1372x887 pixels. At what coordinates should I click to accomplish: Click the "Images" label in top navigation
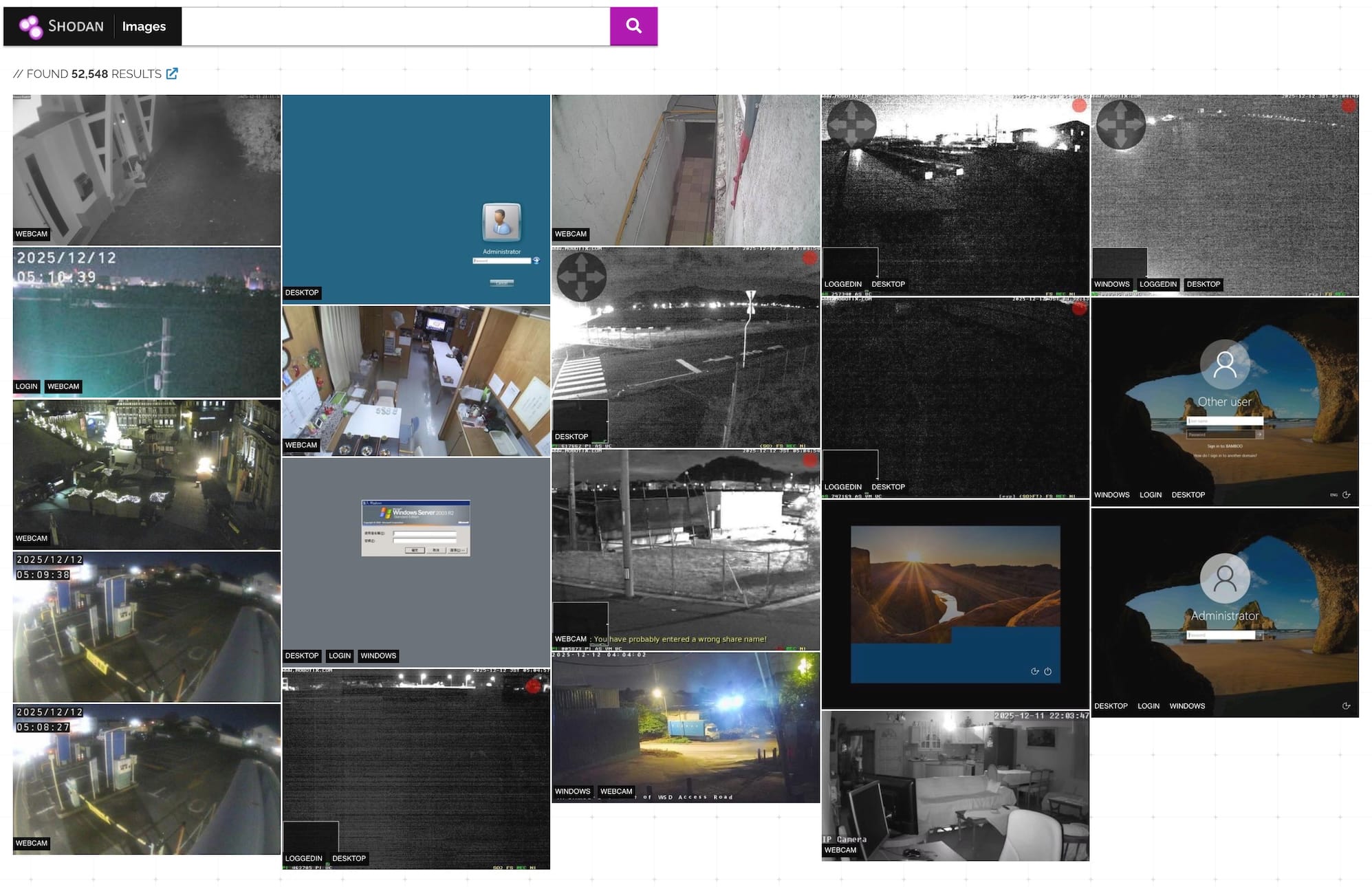pos(144,27)
